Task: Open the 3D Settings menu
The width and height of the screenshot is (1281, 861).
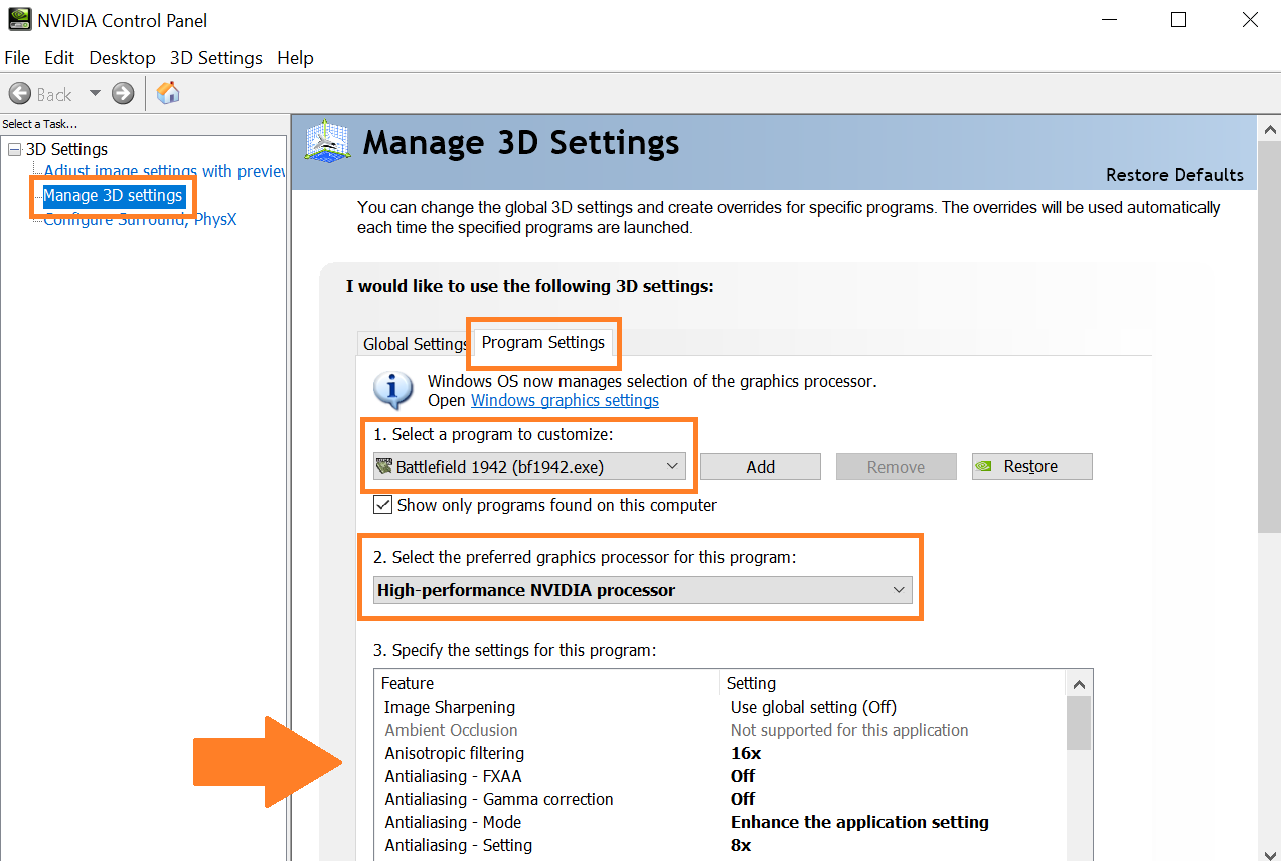Action: 216,58
